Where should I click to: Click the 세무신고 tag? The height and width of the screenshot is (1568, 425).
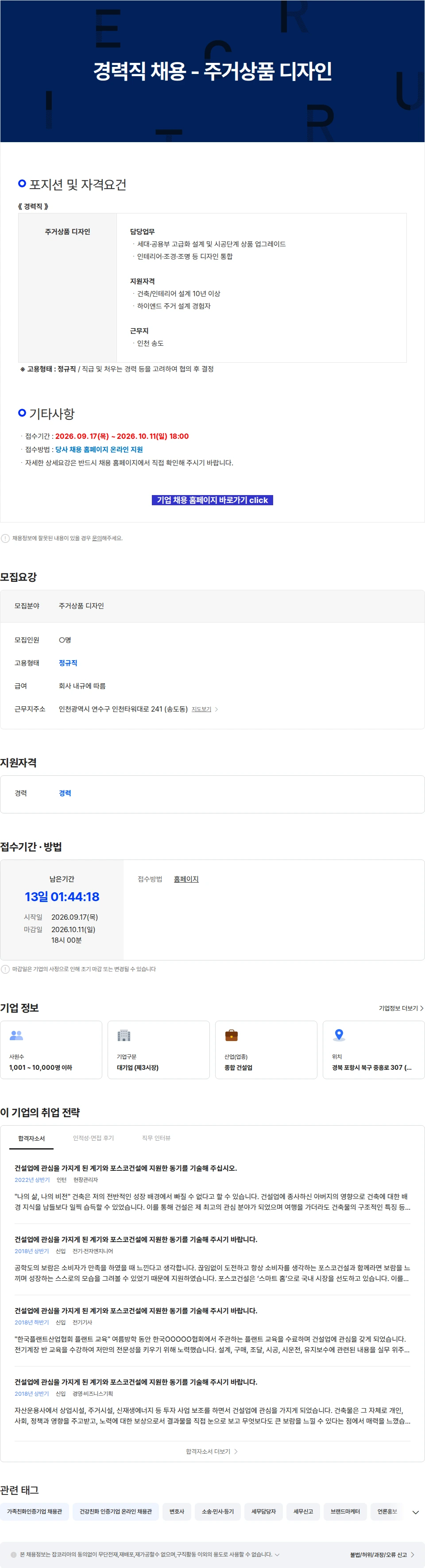303,1511
